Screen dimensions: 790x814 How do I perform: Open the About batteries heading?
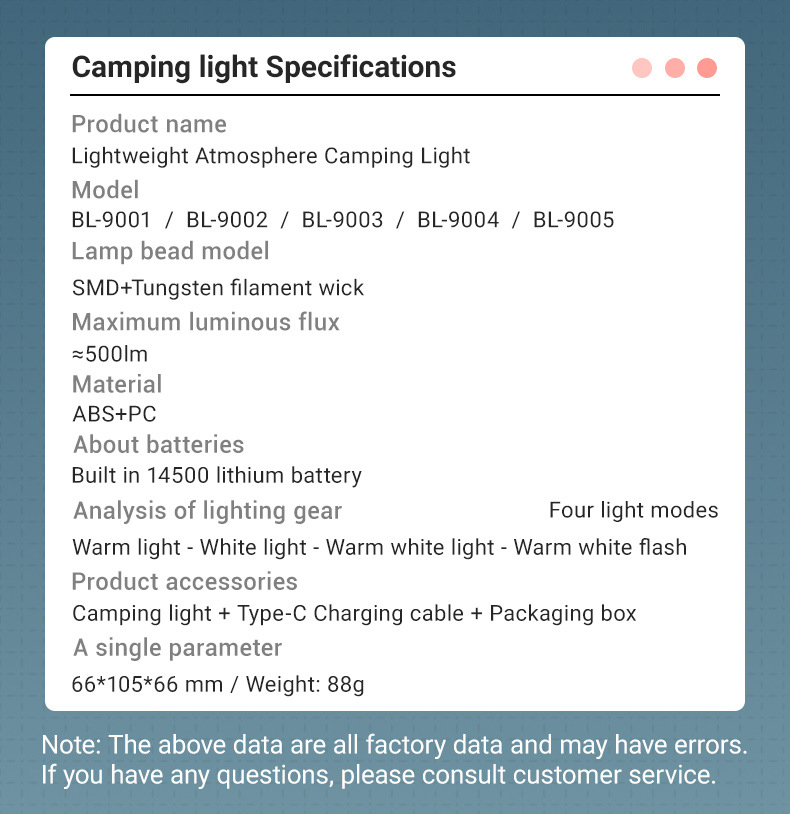click(x=158, y=444)
